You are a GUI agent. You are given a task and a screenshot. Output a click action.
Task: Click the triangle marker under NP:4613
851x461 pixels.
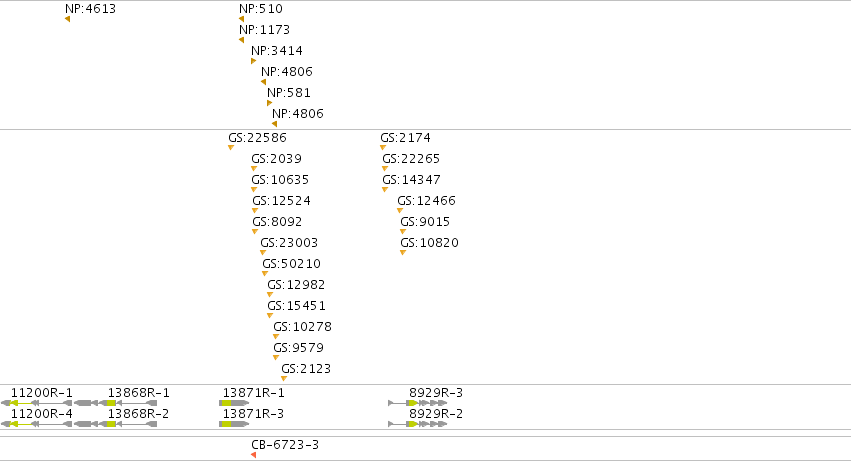pyautogui.click(x=67, y=19)
